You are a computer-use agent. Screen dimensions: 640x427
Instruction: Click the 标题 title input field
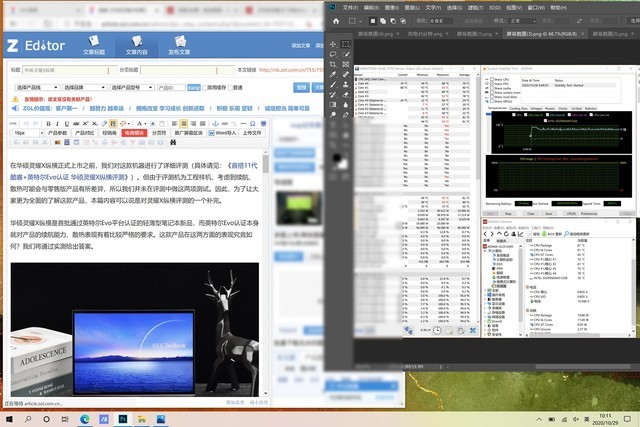tap(70, 70)
